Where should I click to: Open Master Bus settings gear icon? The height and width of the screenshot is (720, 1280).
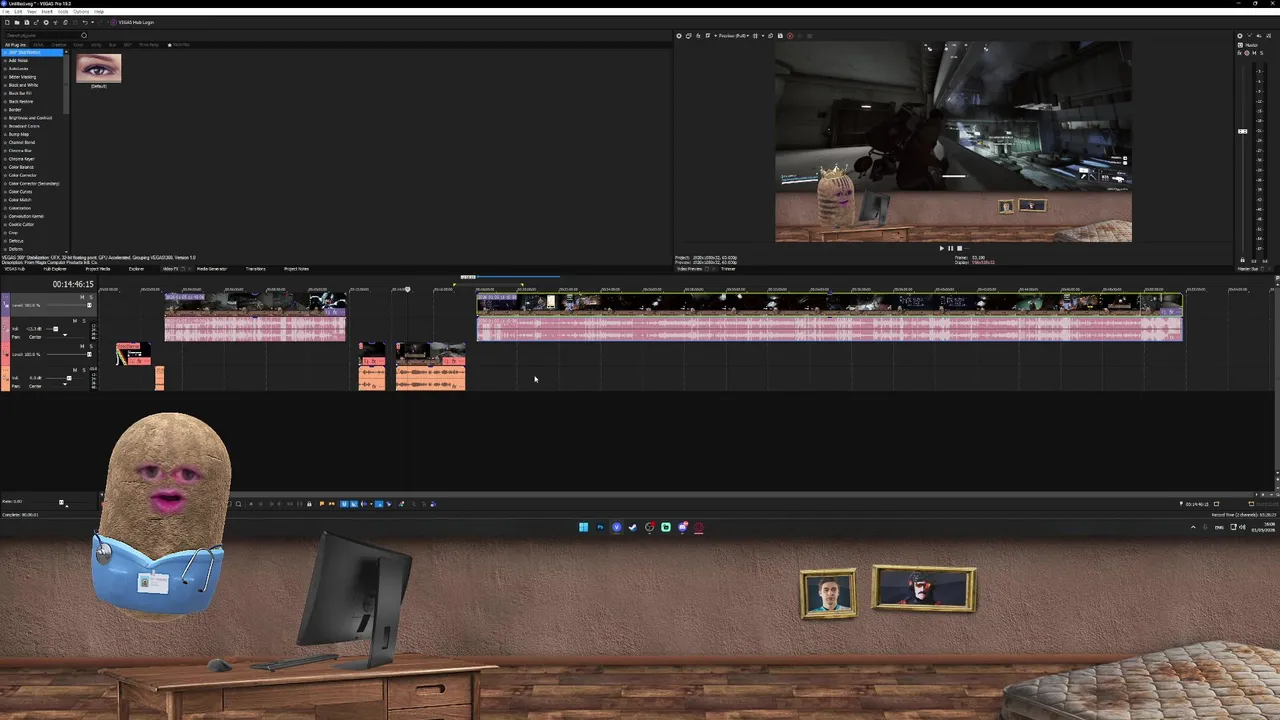click(1240, 36)
